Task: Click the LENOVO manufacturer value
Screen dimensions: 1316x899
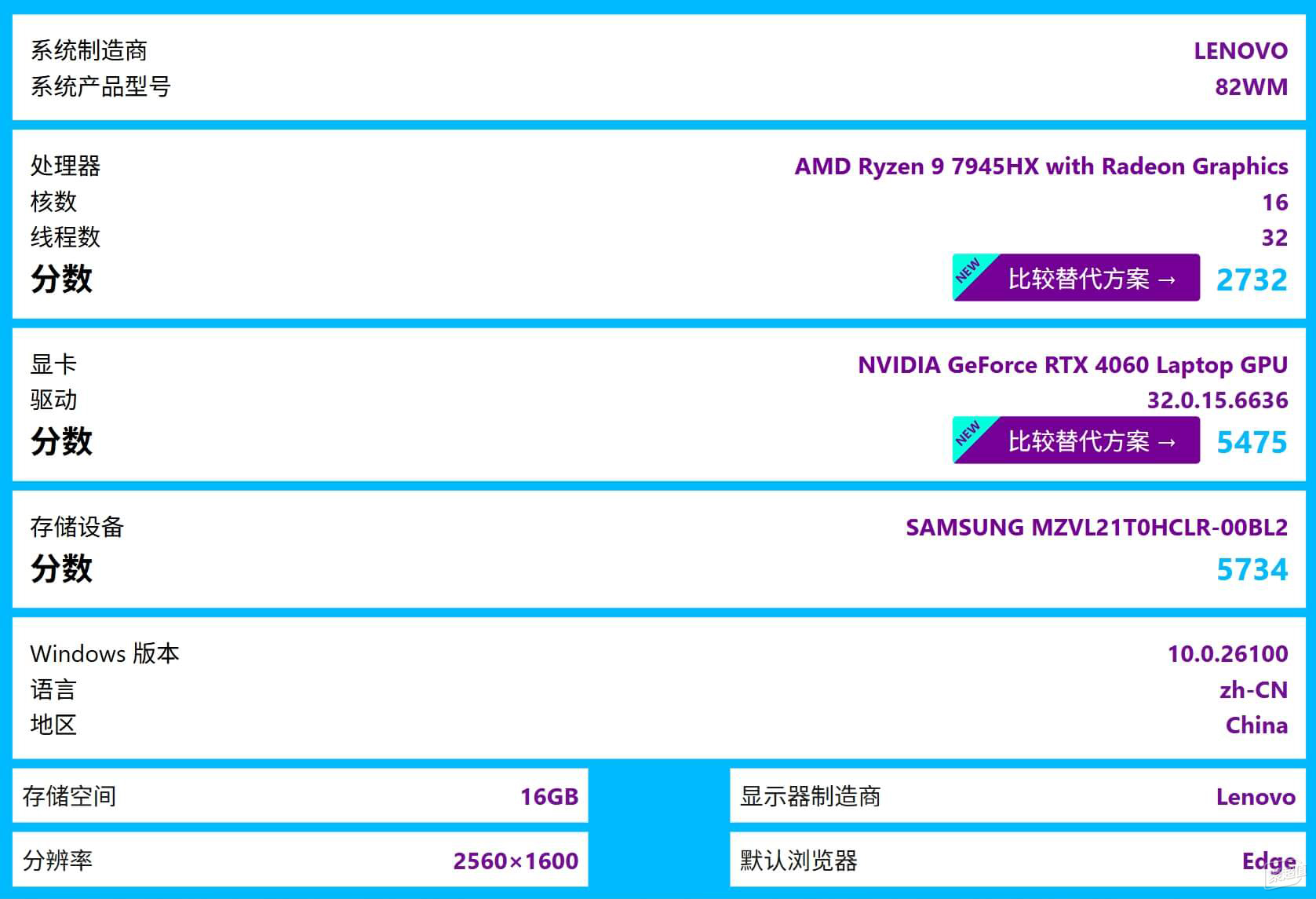Action: pos(1241,51)
